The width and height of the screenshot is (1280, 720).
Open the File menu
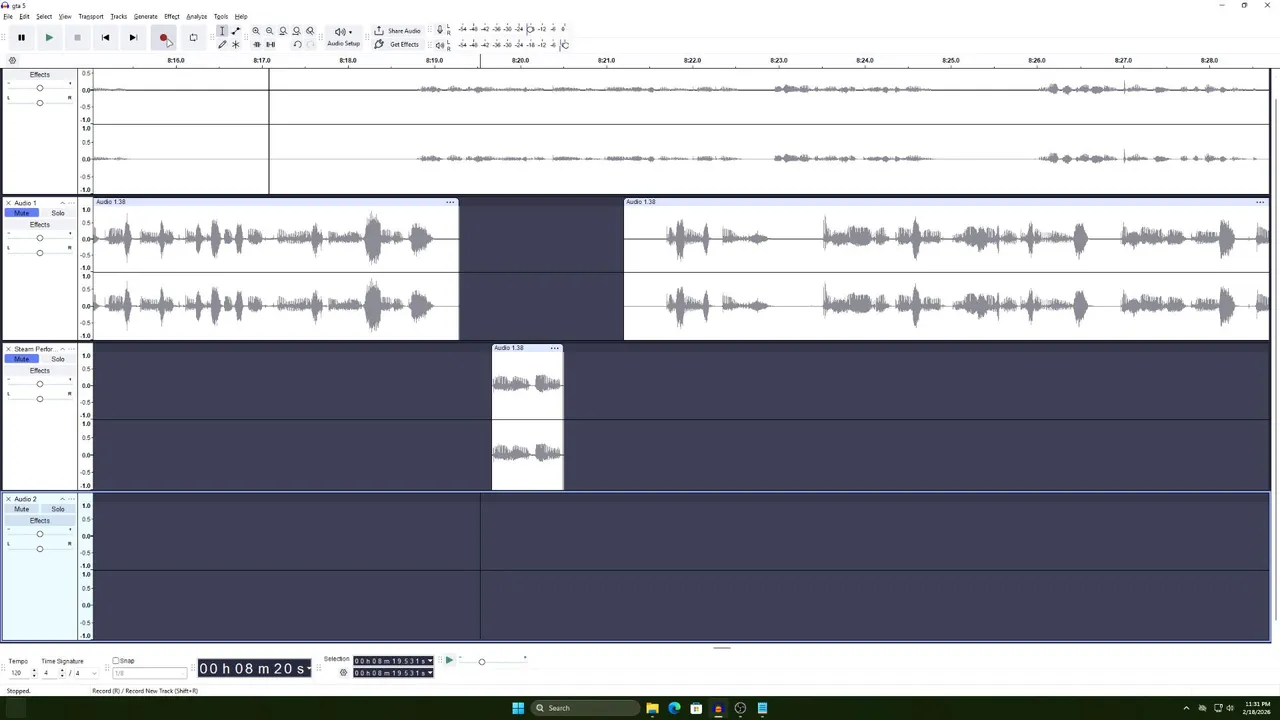coord(8,17)
